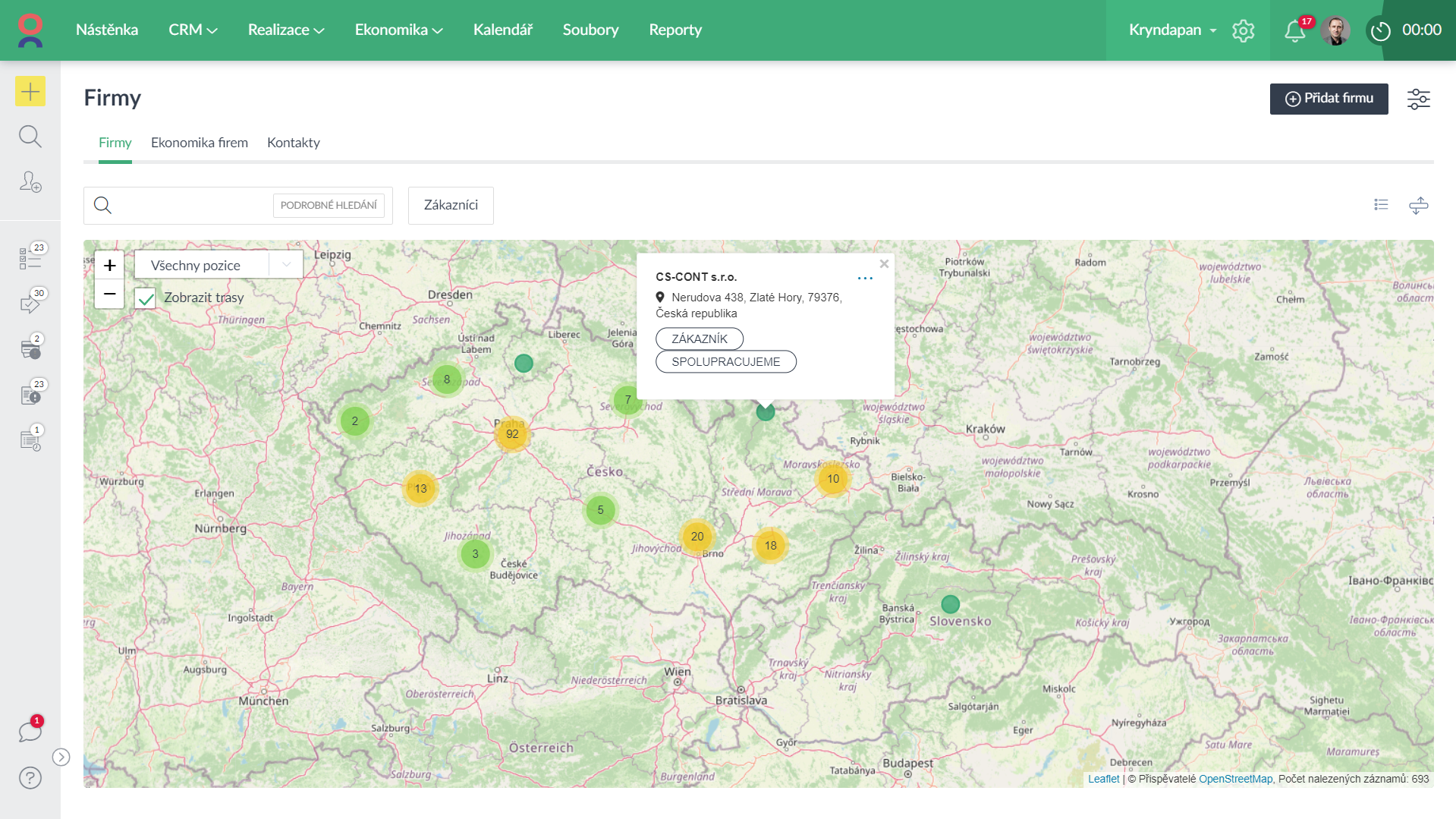Open the settings gear icon
The image size is (1456, 819).
click(x=1243, y=30)
